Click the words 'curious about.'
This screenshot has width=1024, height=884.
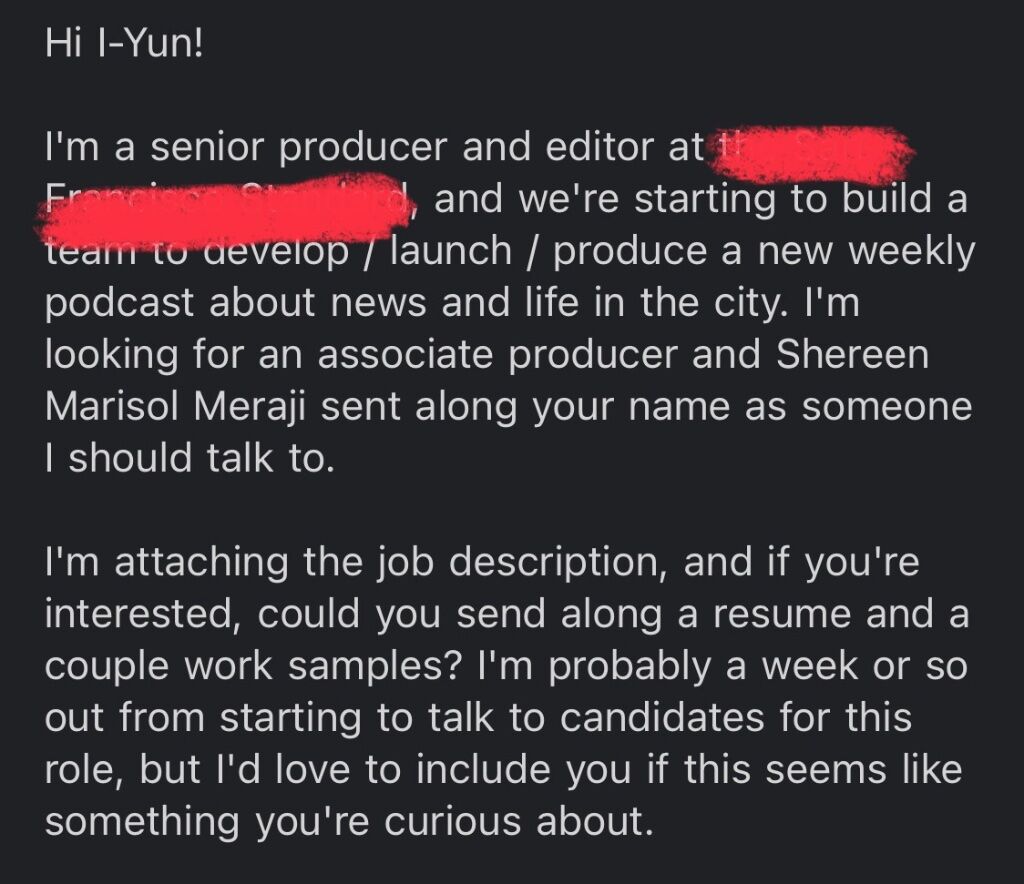point(518,822)
